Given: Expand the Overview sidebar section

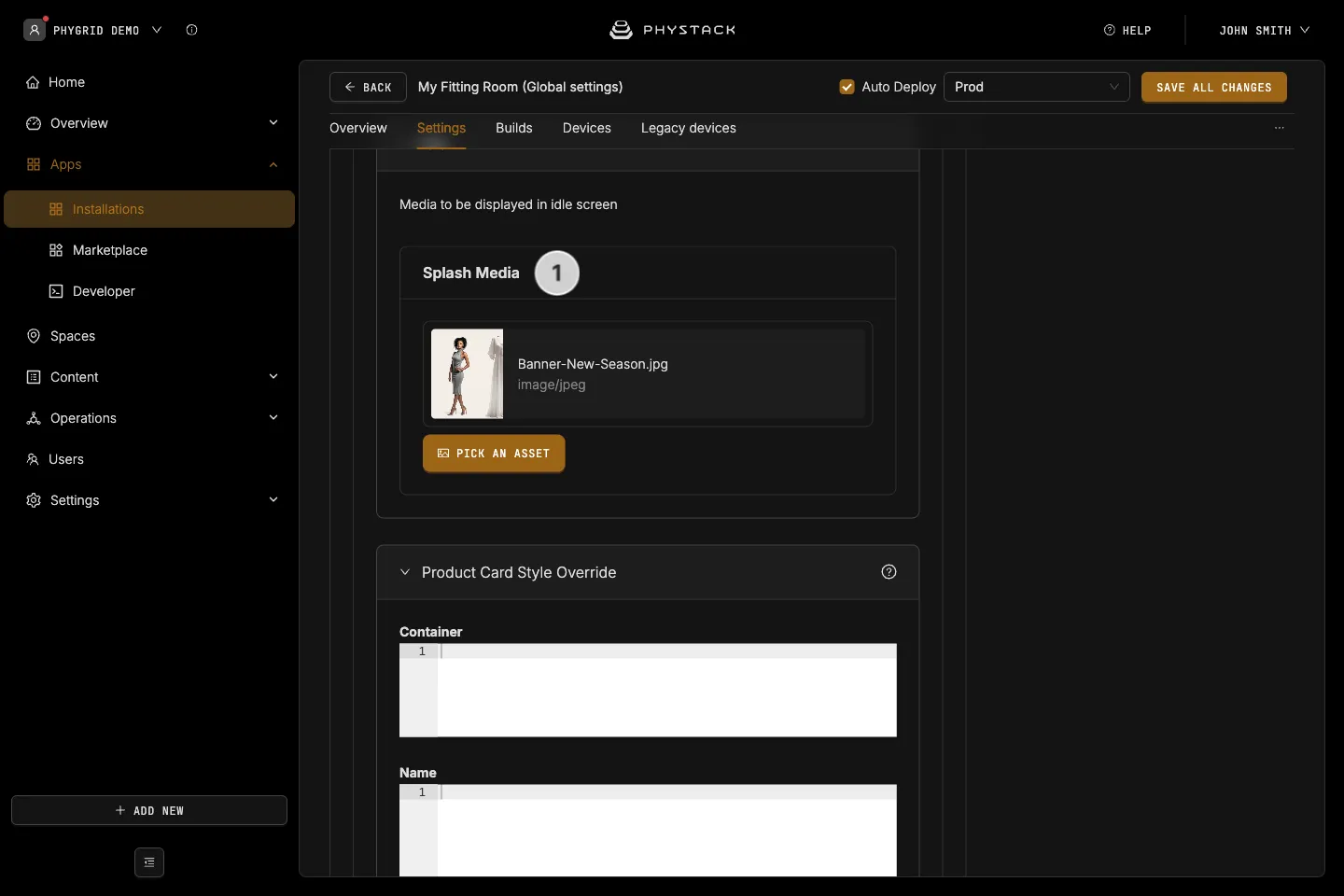Looking at the screenshot, I should pos(273,123).
